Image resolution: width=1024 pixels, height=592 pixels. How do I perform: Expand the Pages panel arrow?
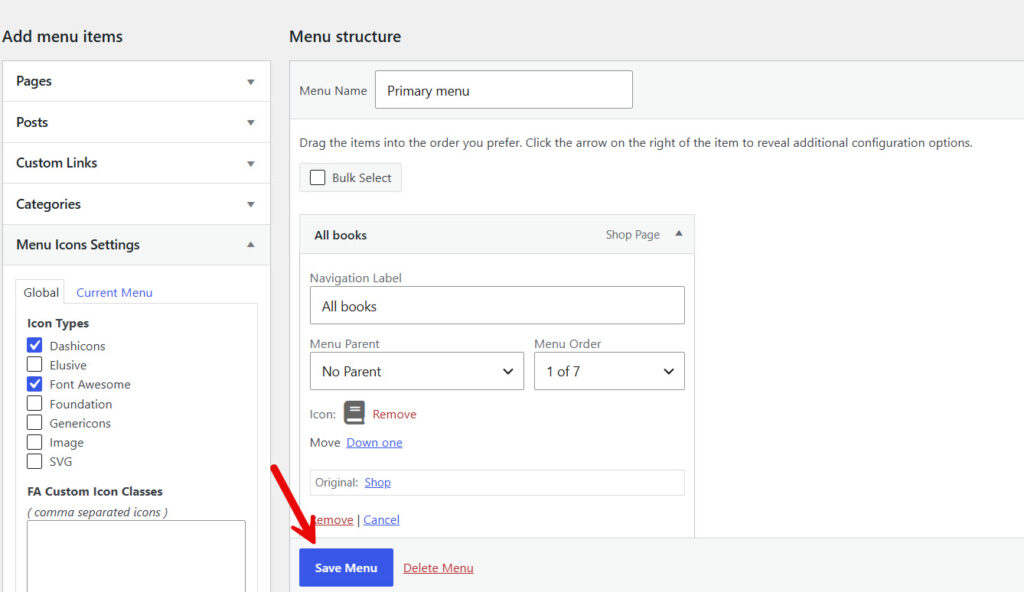251,82
